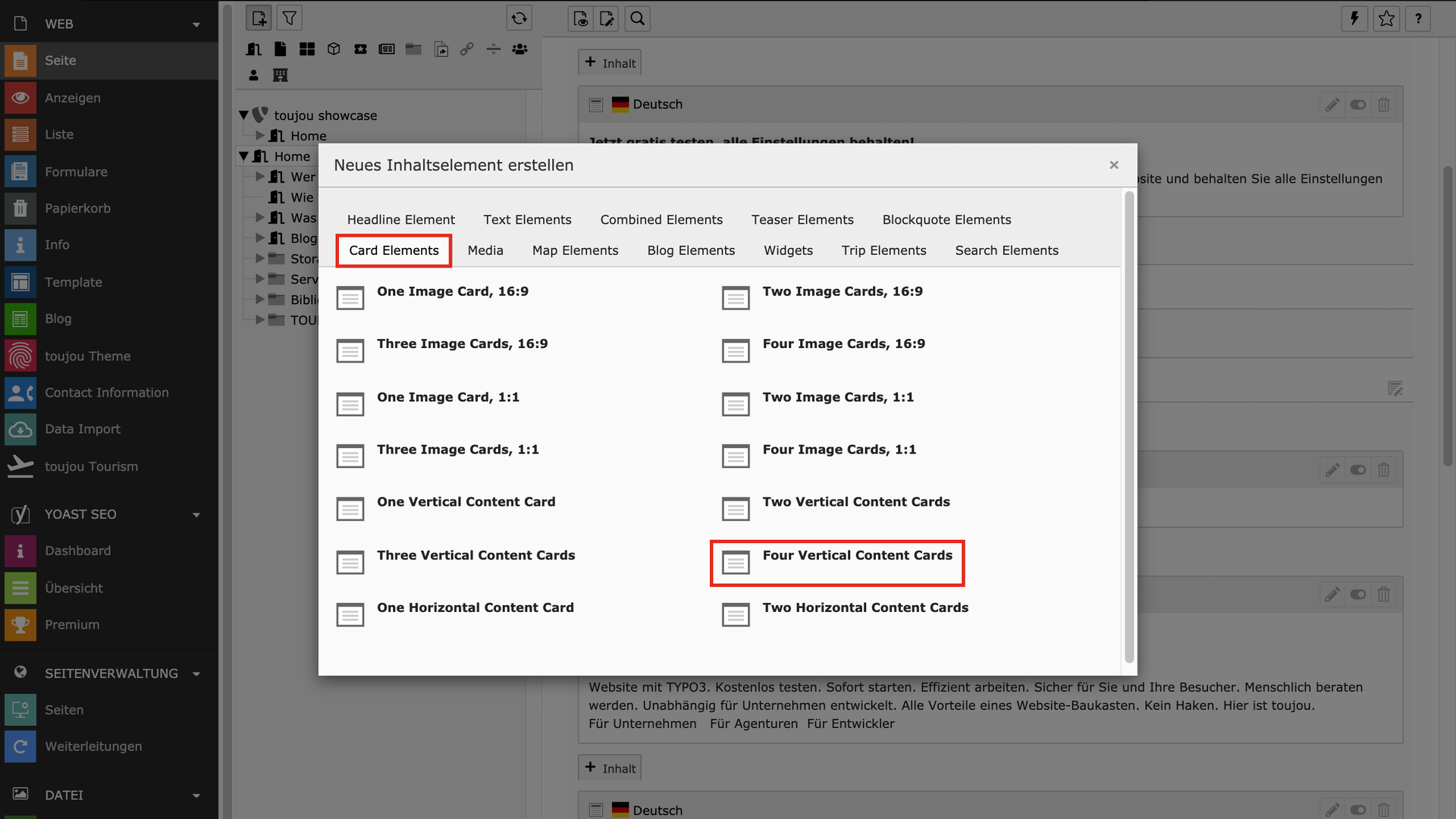The height and width of the screenshot is (819, 1456).
Task: Switch to the Teaser Elements tab
Action: [x=802, y=220]
